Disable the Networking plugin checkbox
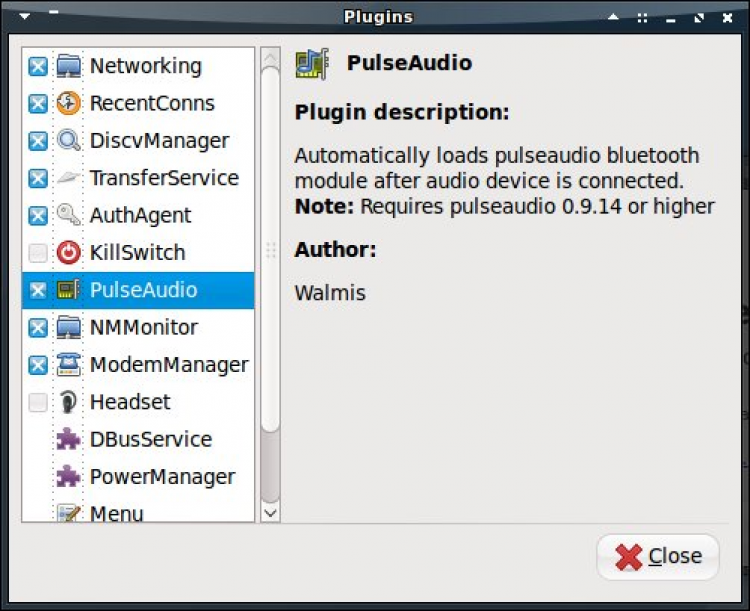 [38, 67]
